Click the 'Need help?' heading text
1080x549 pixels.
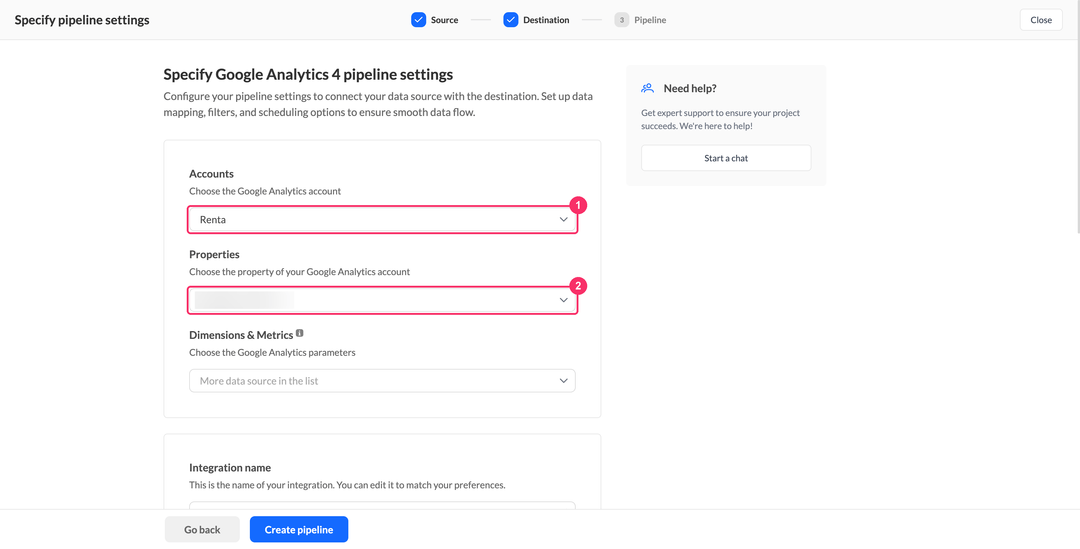tap(690, 88)
